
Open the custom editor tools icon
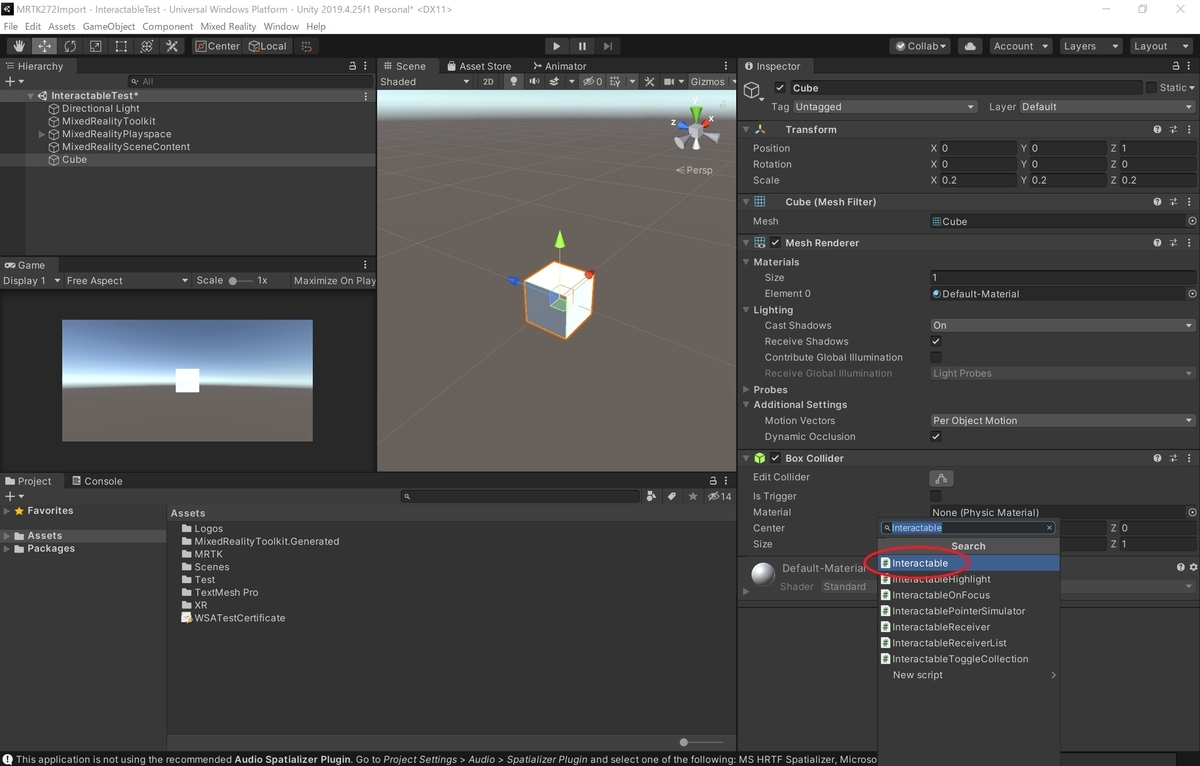click(x=172, y=46)
